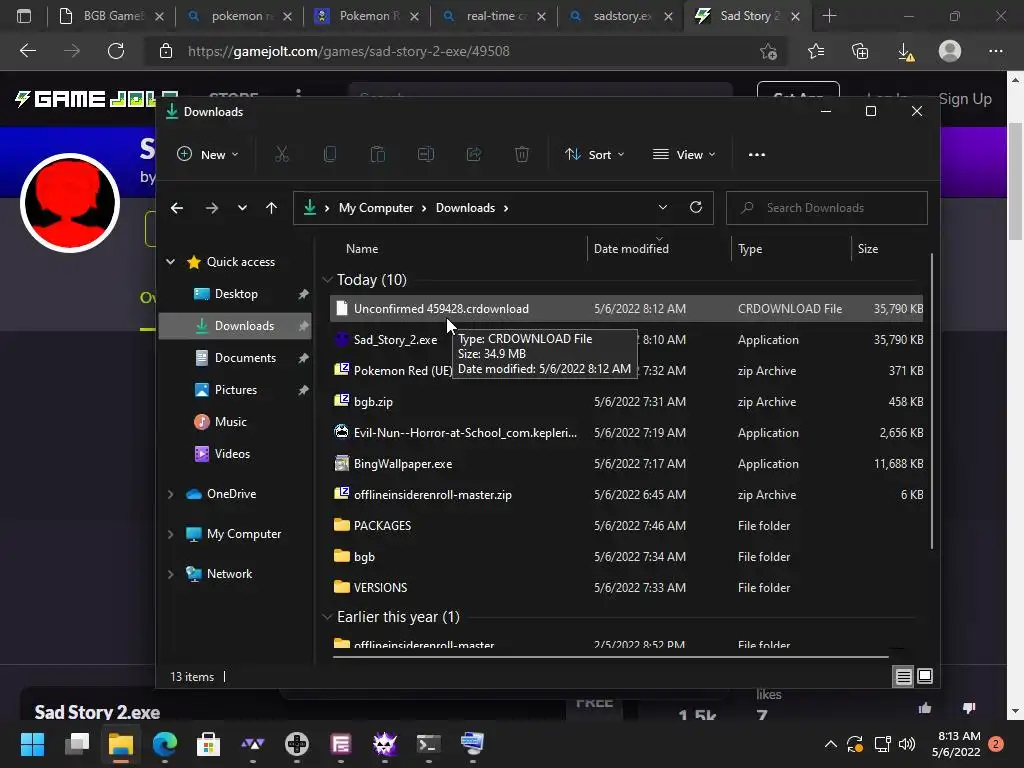Open the New item dropdown
1024x768 pixels.
click(208, 155)
